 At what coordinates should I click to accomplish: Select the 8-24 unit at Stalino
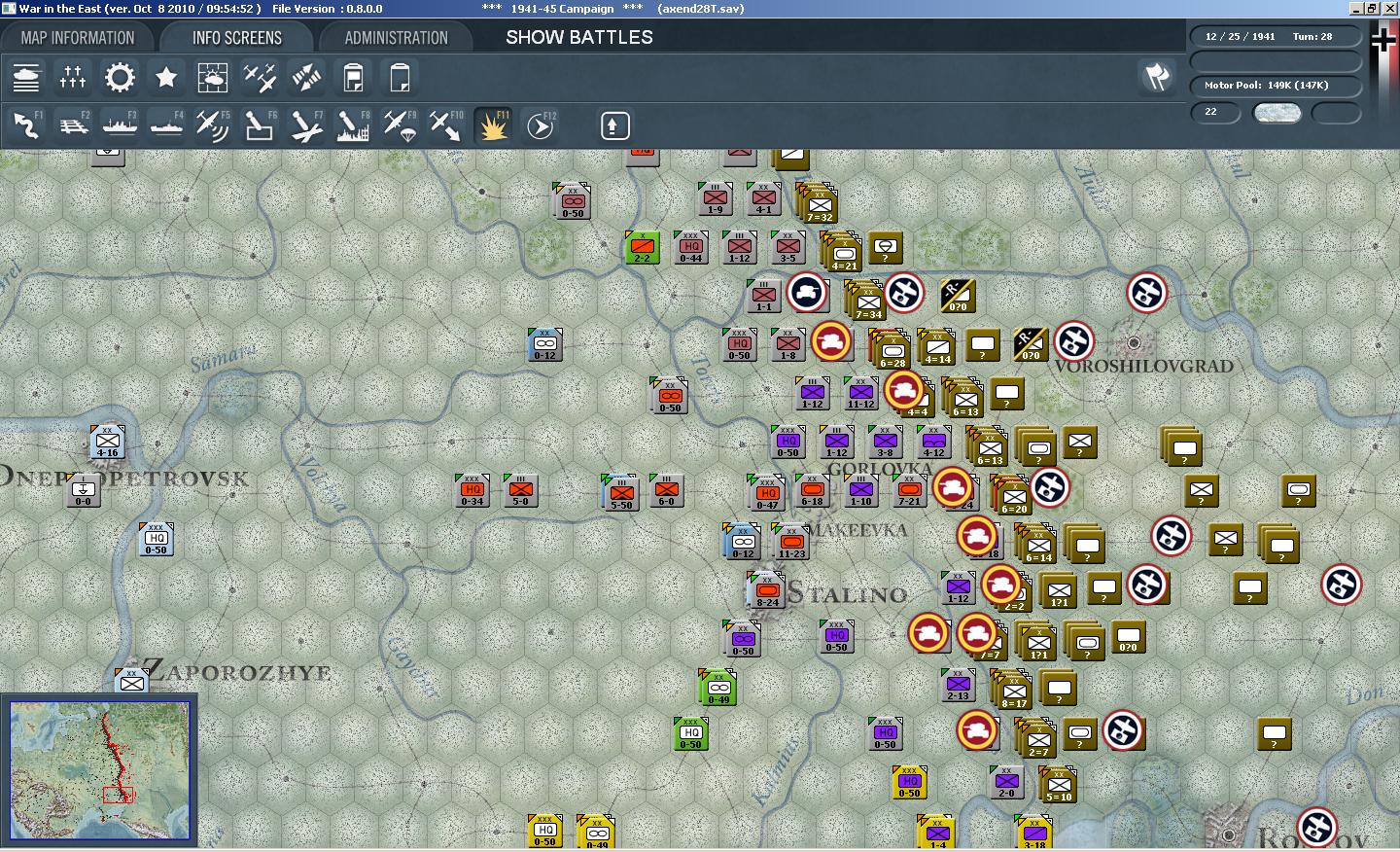point(767,590)
